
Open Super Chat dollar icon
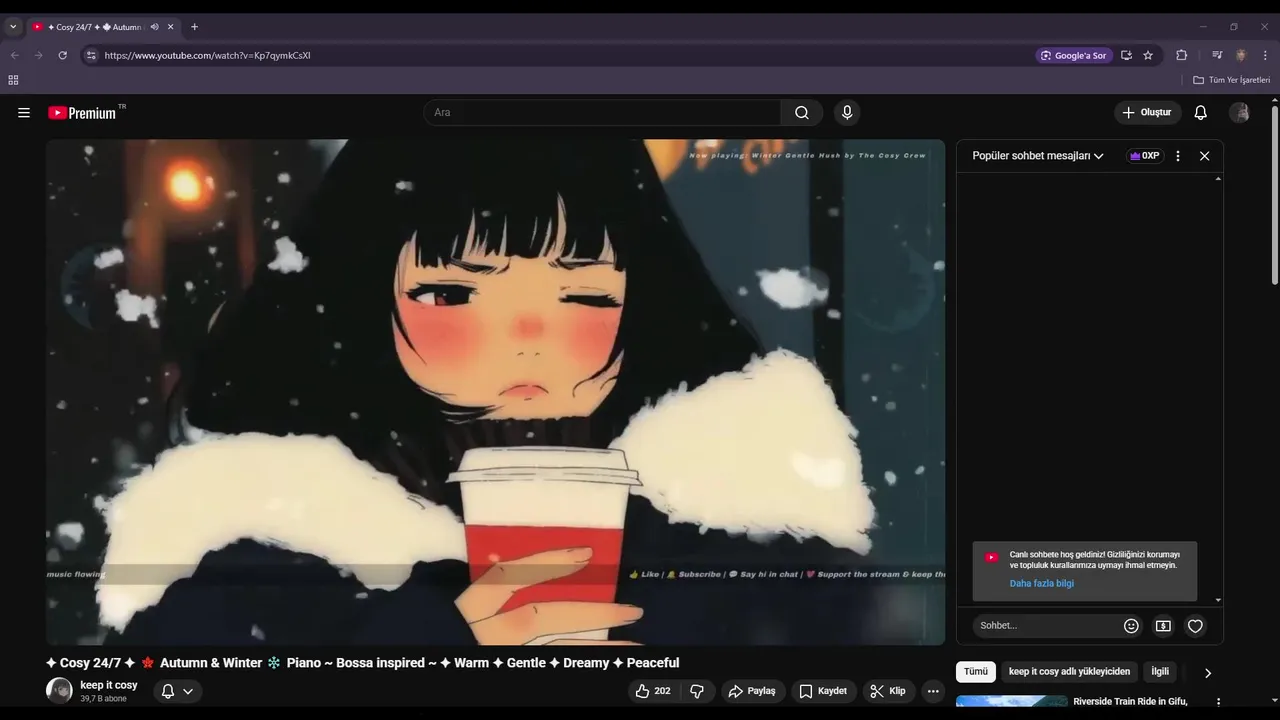pos(1163,626)
